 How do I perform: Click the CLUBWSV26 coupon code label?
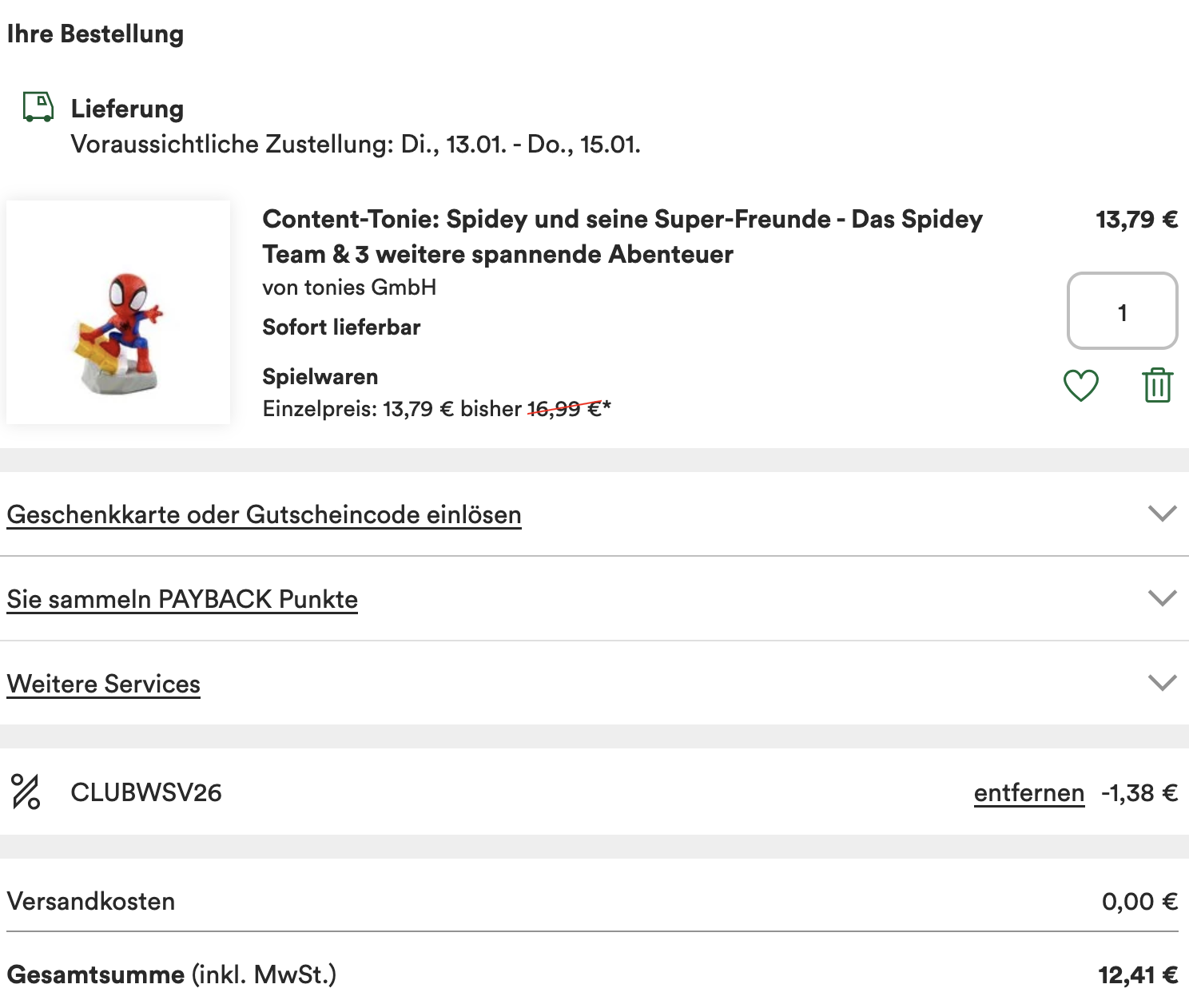tap(146, 793)
